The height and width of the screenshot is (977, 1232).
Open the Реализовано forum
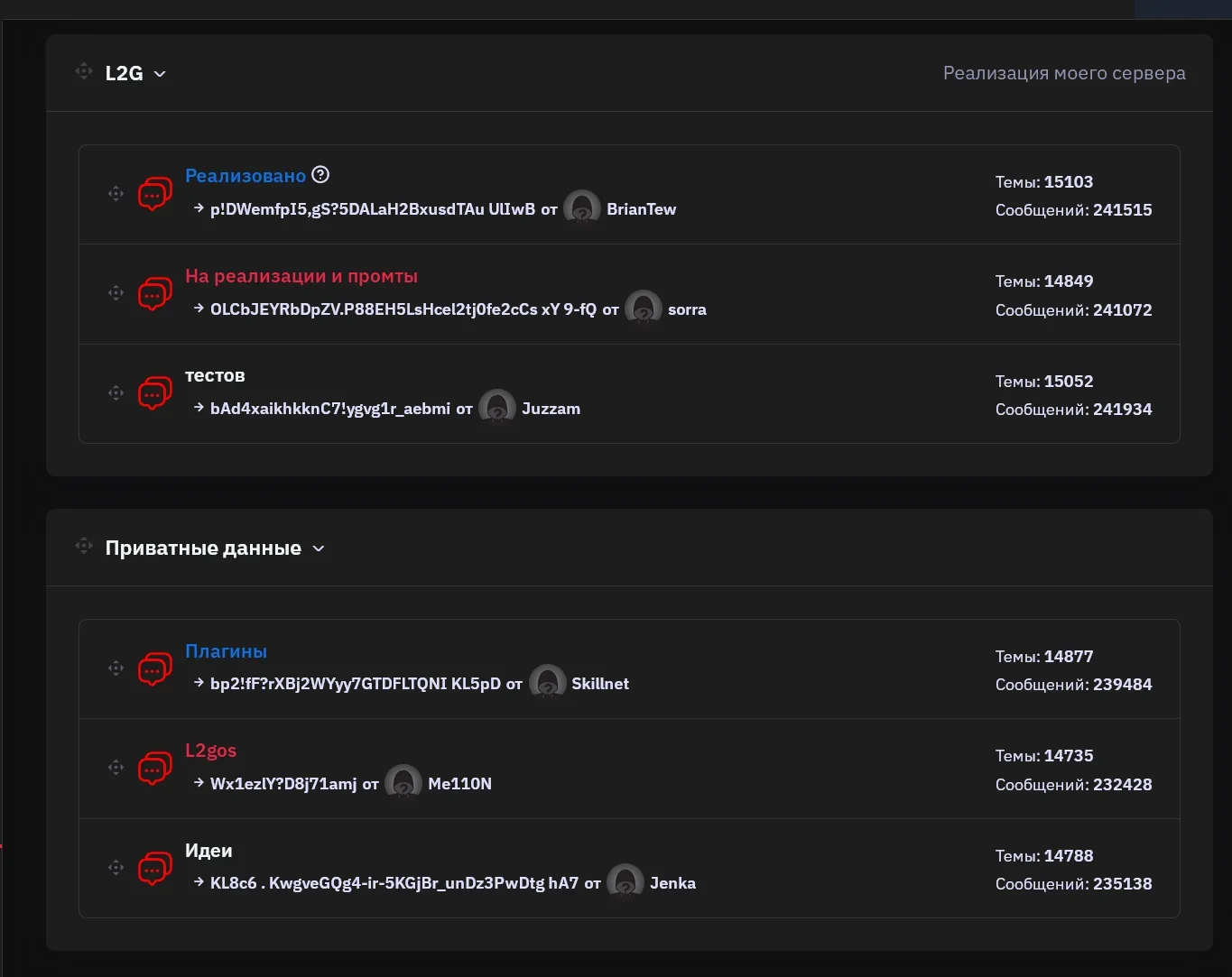pos(245,176)
